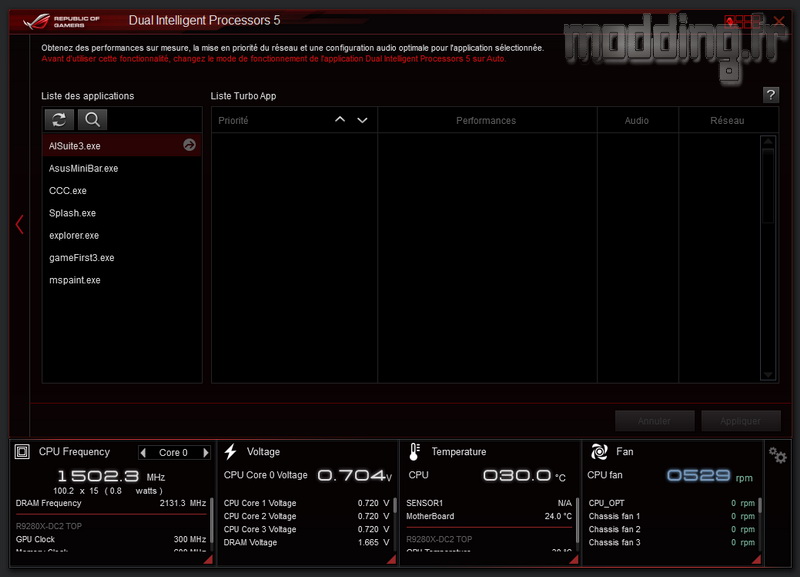Click the Performances column header

pyautogui.click(x=486, y=120)
